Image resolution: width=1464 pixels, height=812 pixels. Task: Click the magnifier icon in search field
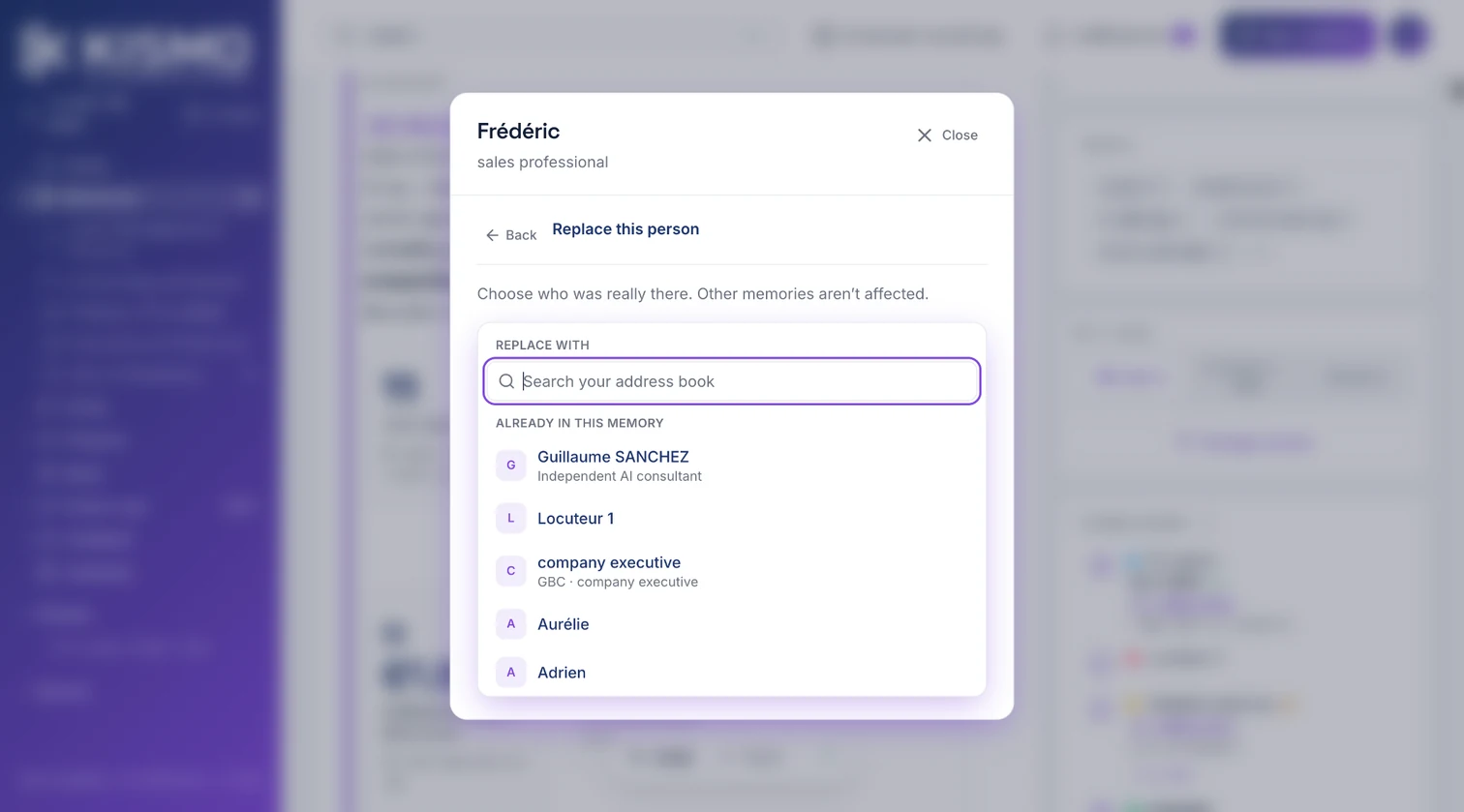[x=506, y=381]
